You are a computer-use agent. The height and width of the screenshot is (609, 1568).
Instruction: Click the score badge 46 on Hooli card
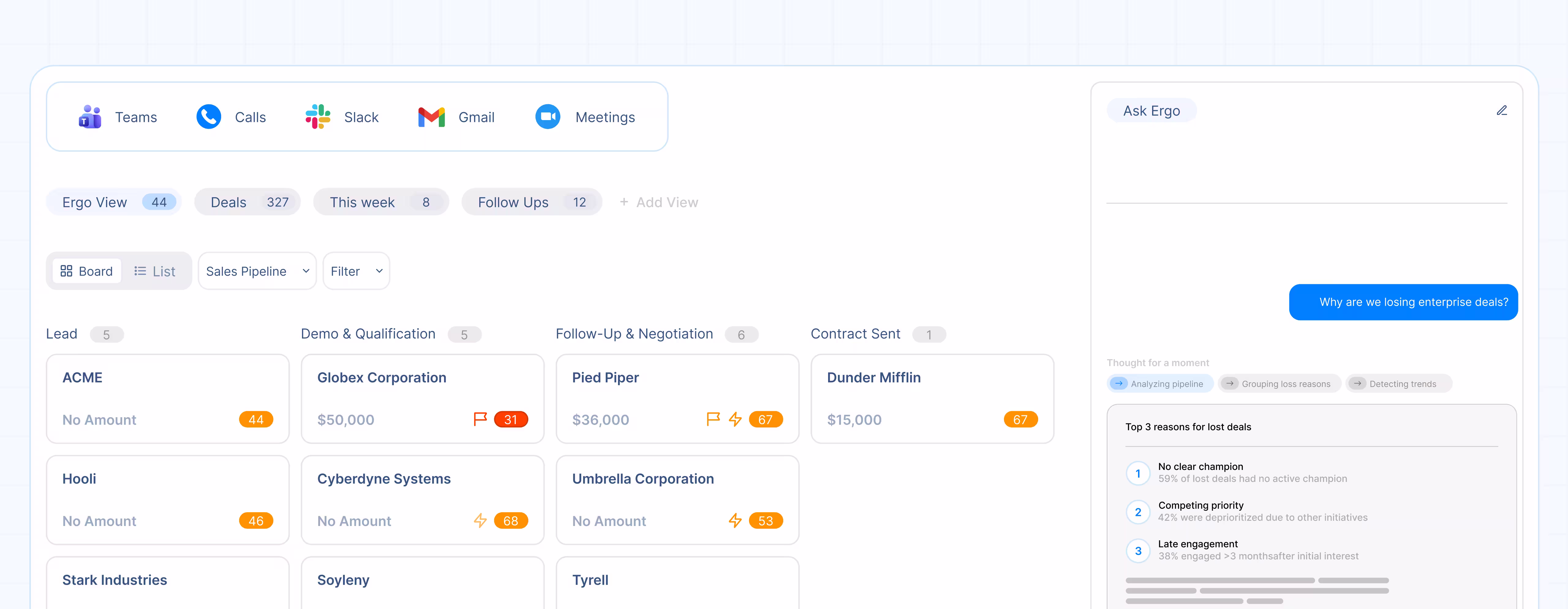(256, 521)
